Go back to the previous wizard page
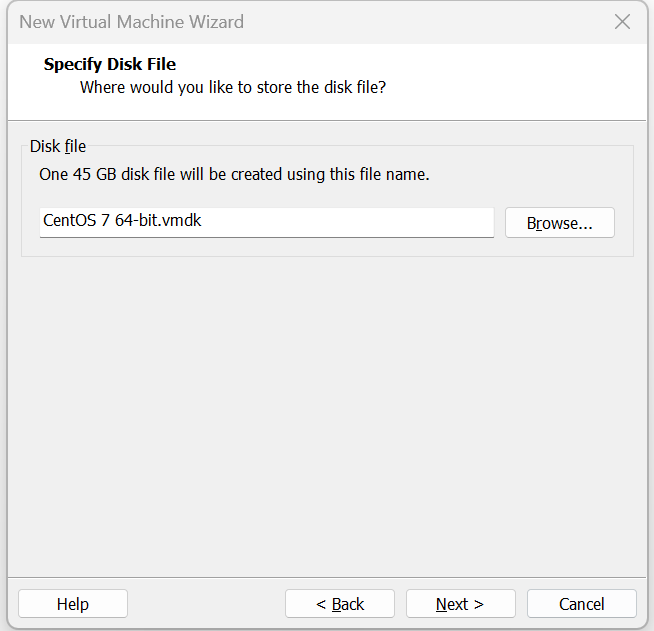 pyautogui.click(x=340, y=604)
